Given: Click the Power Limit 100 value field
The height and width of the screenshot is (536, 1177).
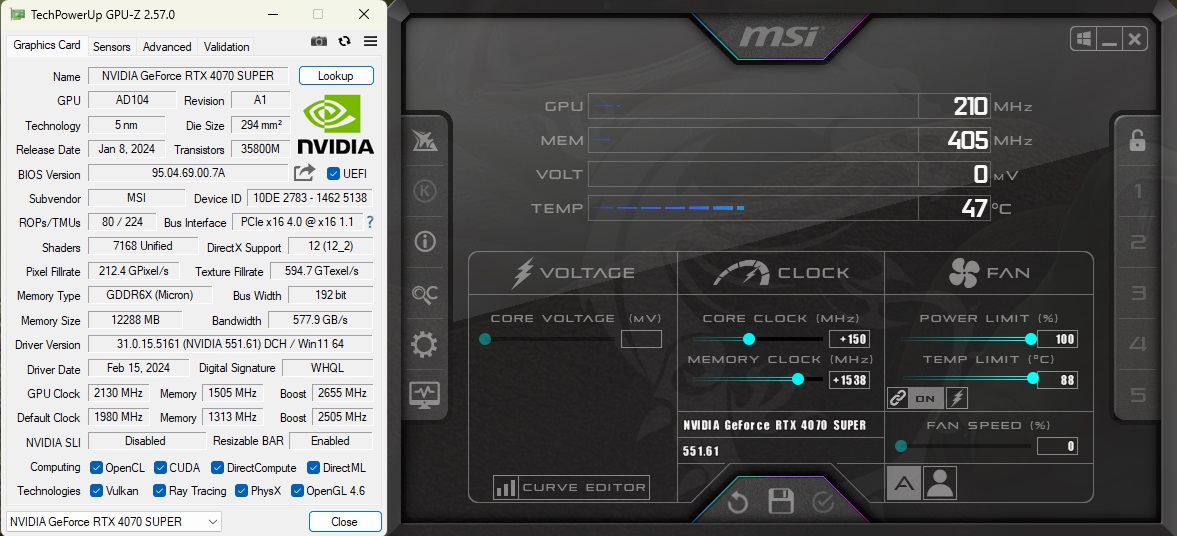Looking at the screenshot, I should pos(1057,339).
